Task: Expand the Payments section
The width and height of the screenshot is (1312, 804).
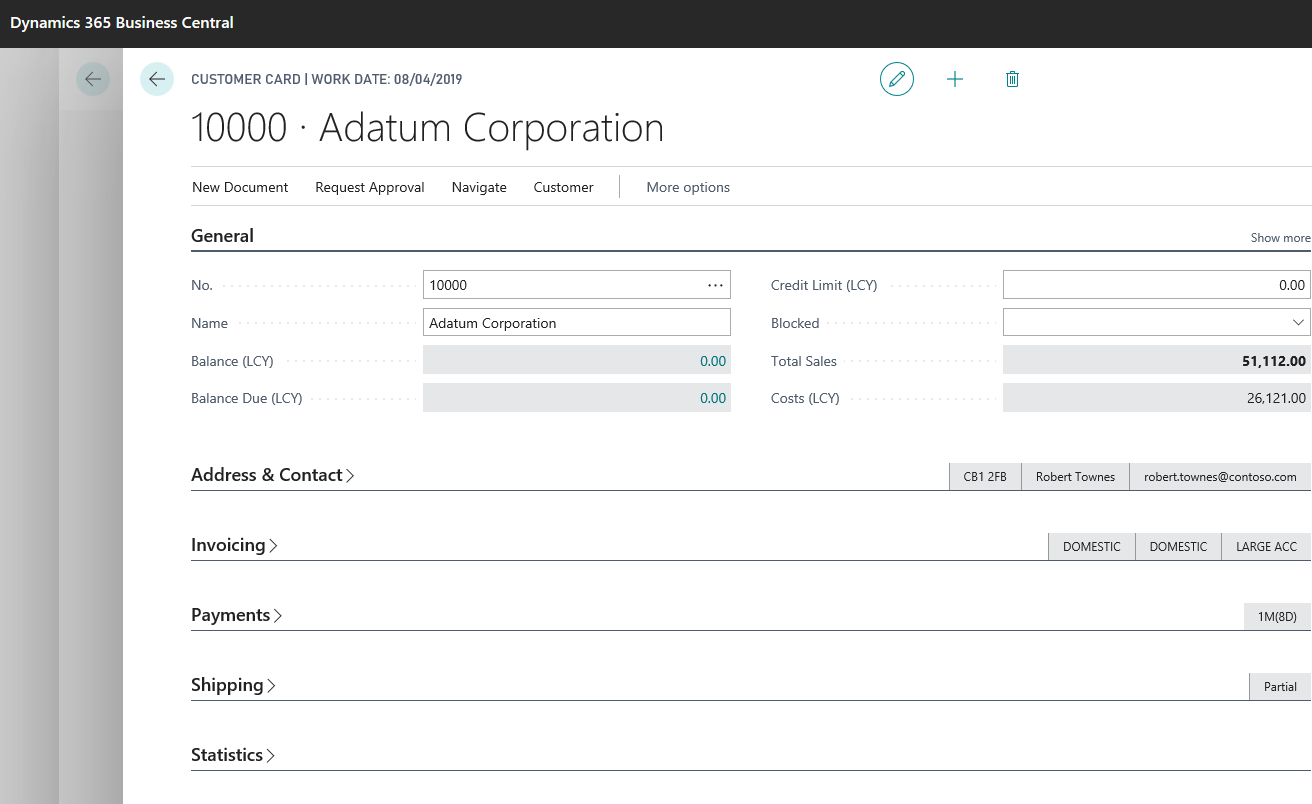Action: pos(236,615)
